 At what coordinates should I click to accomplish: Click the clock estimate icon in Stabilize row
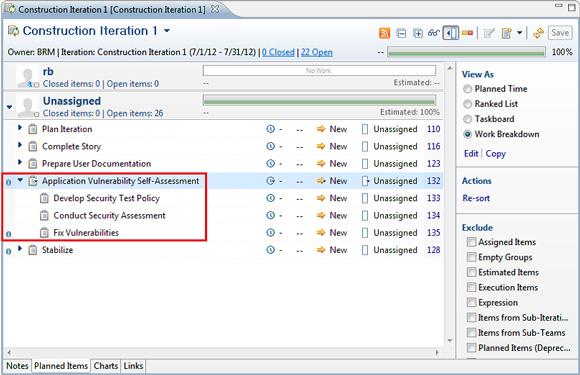(271, 250)
